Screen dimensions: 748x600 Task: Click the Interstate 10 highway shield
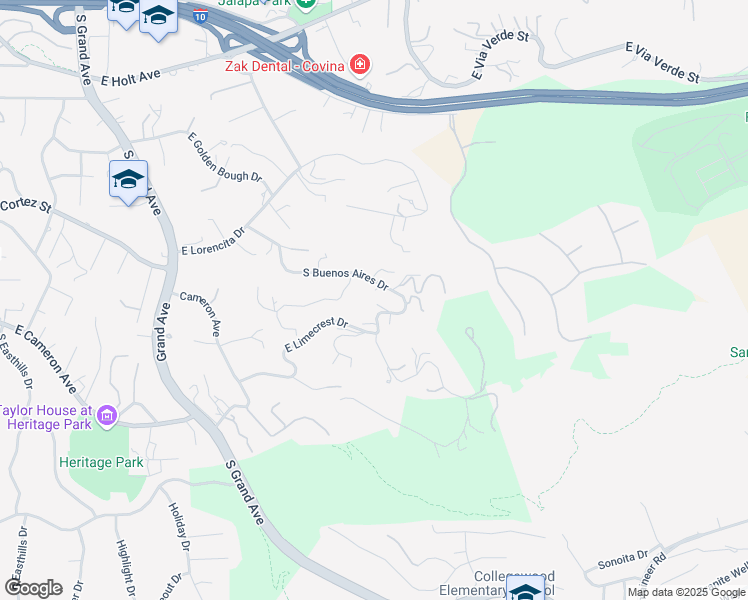click(x=200, y=16)
